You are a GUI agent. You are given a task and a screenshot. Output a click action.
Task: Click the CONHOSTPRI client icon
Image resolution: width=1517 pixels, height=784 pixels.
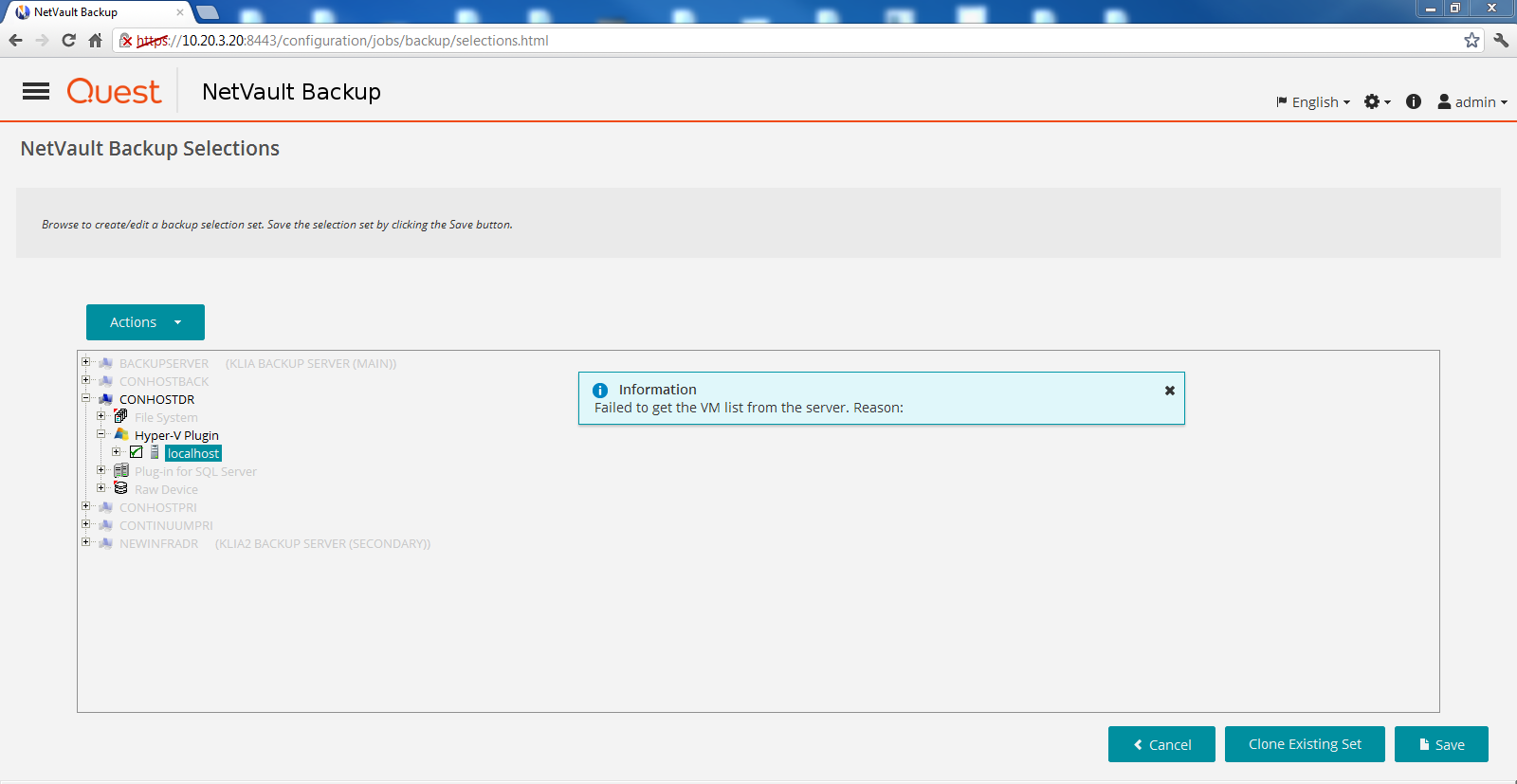(x=105, y=507)
